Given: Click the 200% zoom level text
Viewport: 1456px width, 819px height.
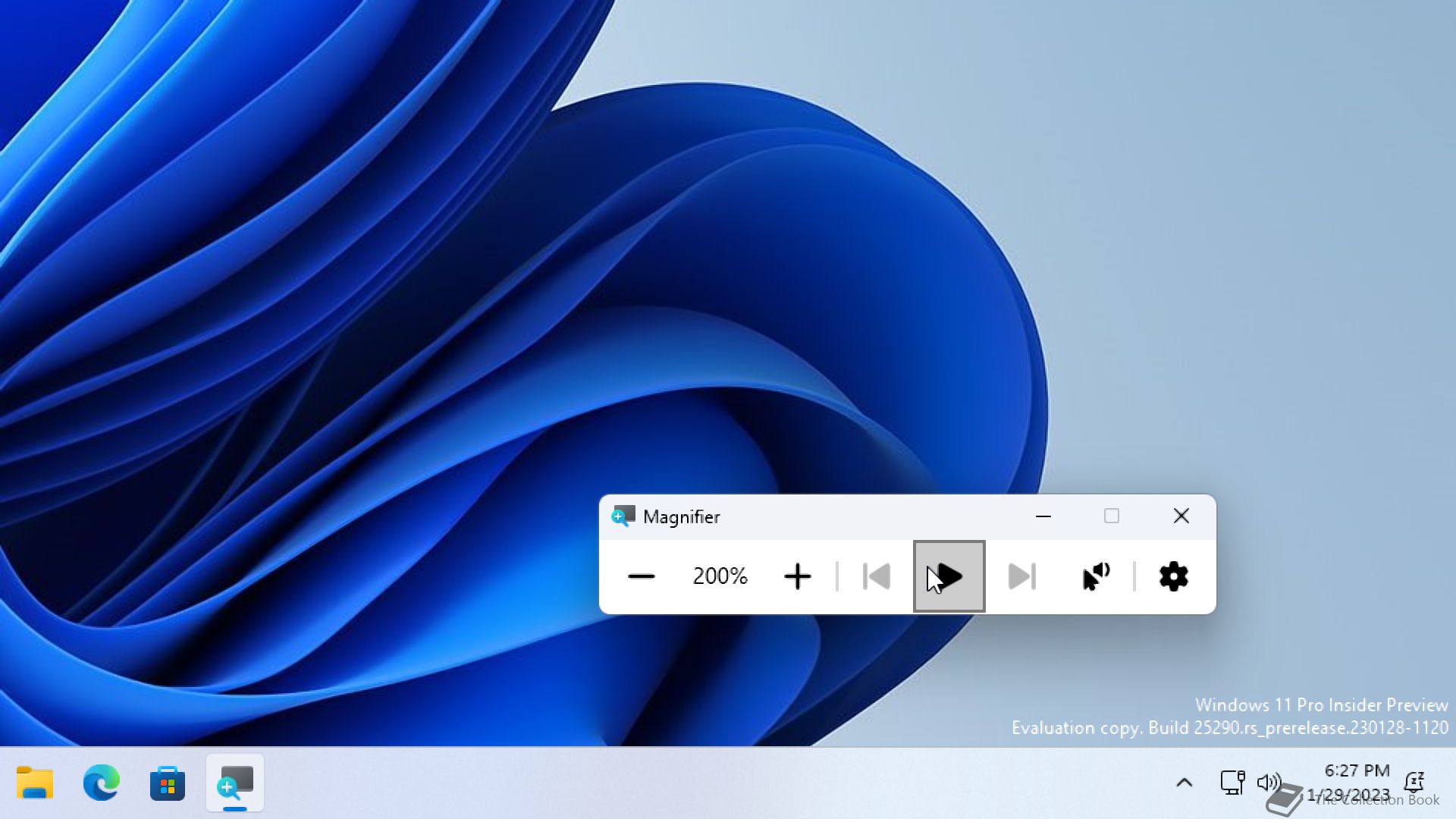Looking at the screenshot, I should tap(720, 576).
